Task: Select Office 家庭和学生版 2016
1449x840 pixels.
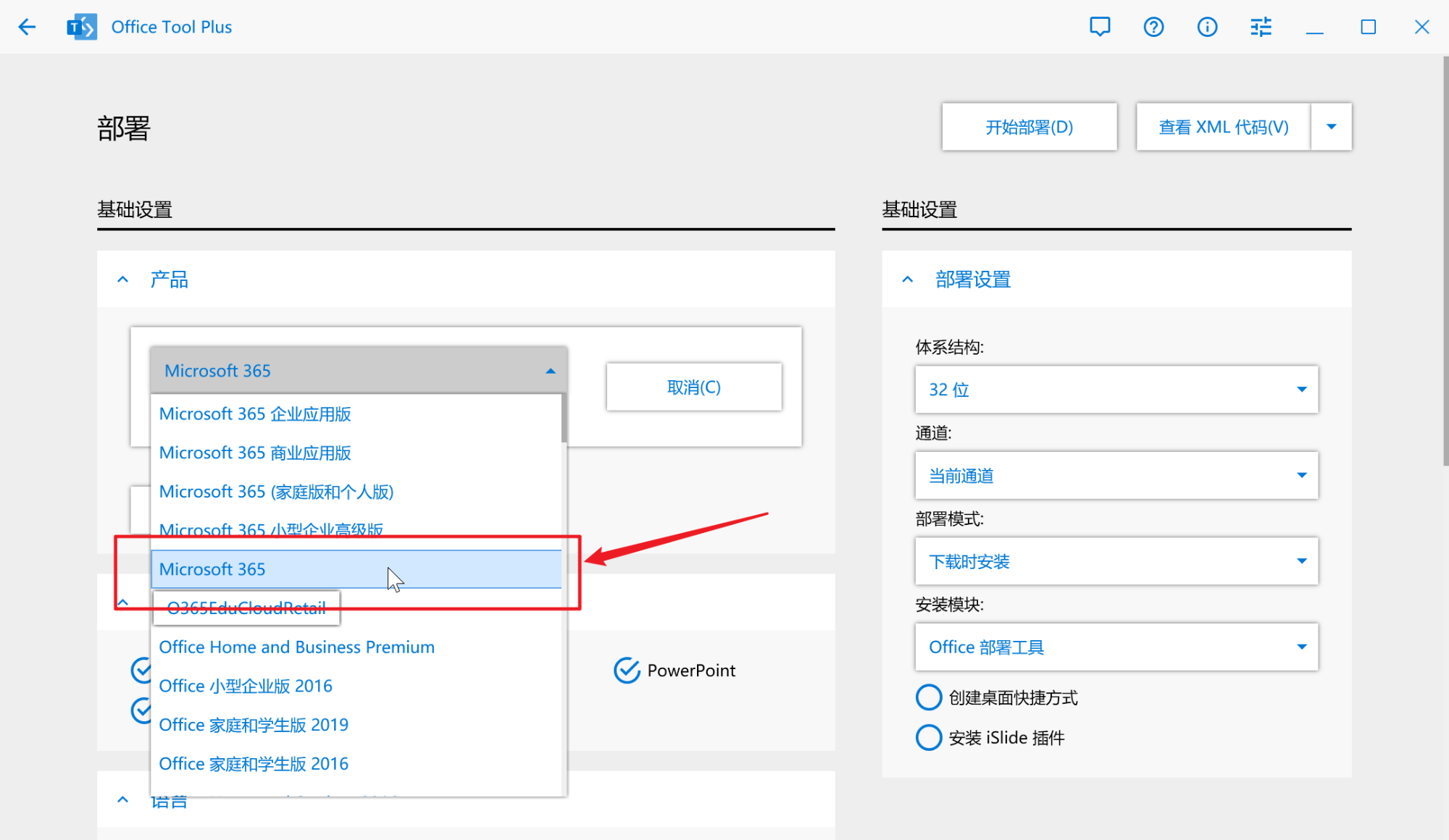Action: pos(356,764)
